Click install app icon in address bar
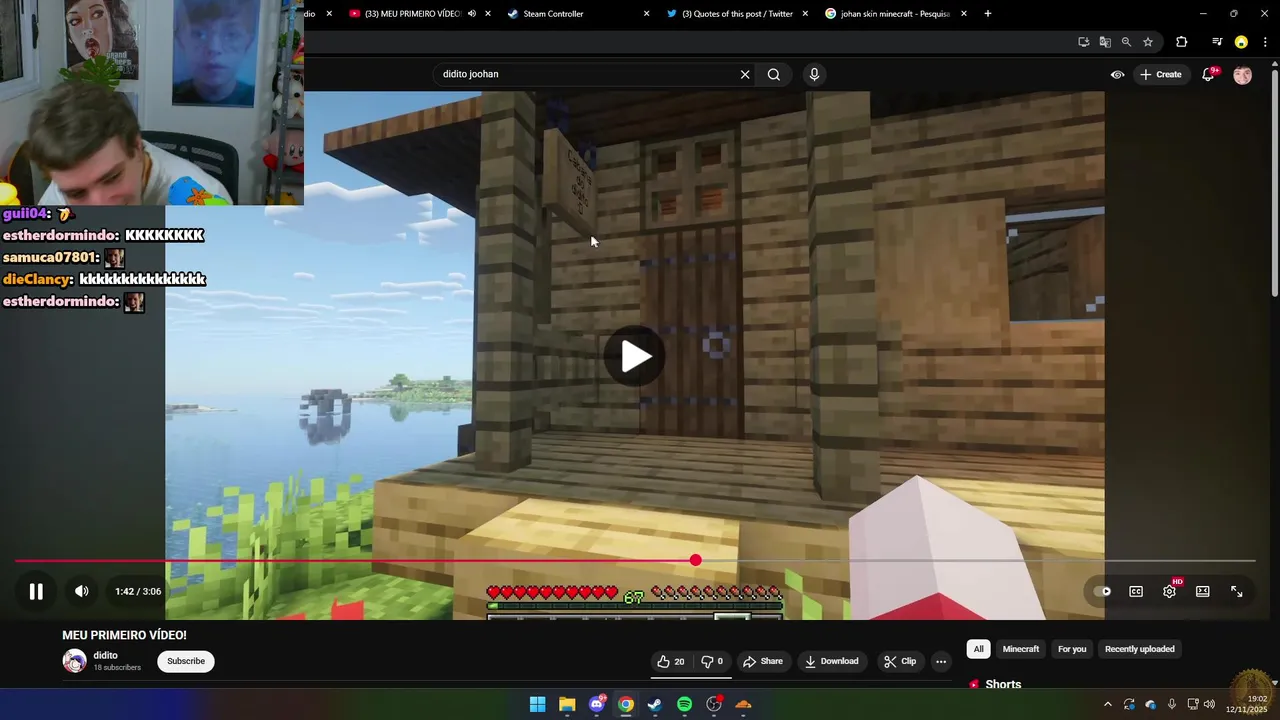Viewport: 1280px width, 720px height. (x=1083, y=42)
